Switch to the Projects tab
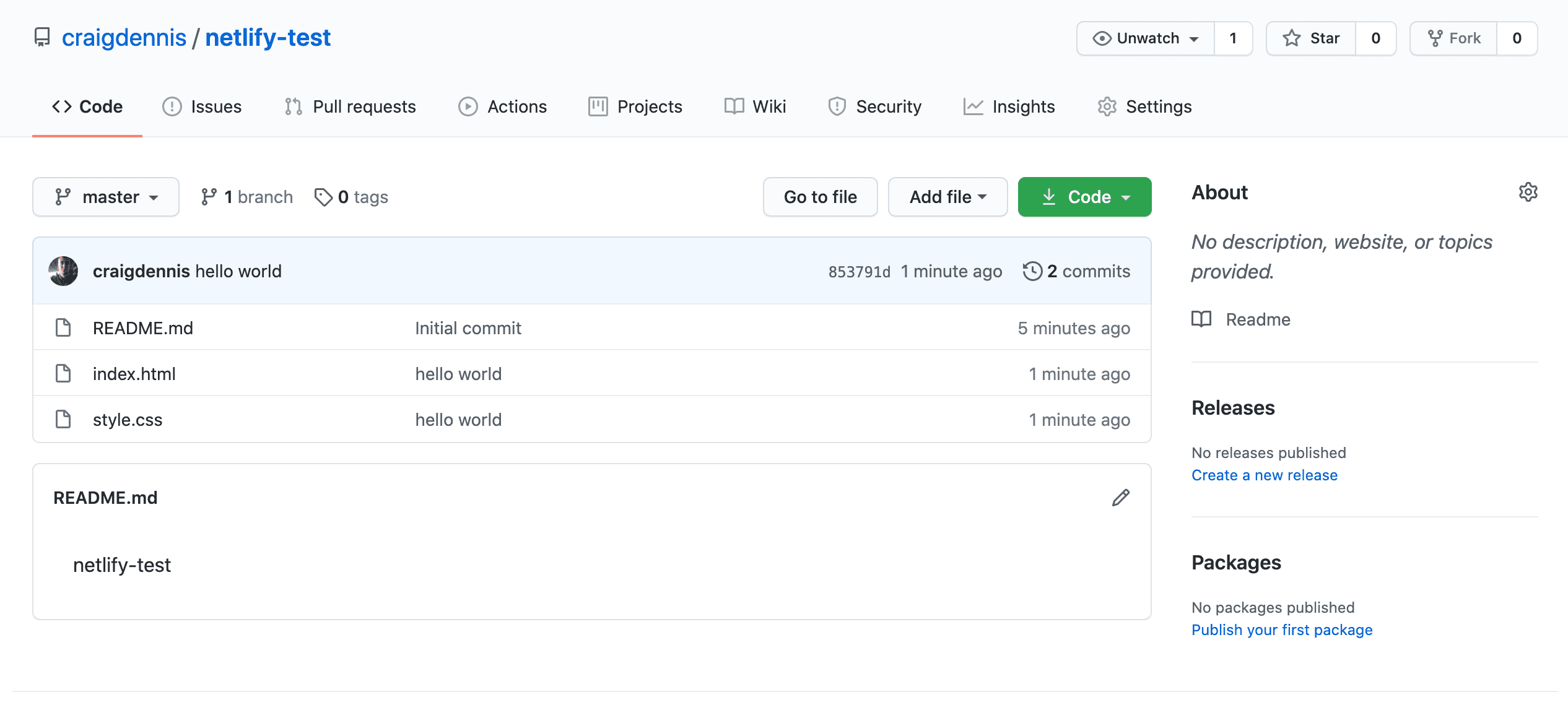The width and height of the screenshot is (1568, 718). [635, 106]
